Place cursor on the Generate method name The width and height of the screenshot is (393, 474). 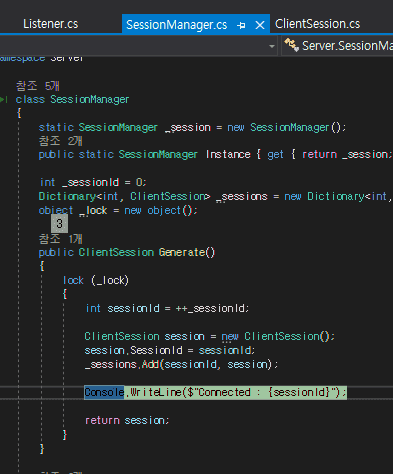point(182,252)
